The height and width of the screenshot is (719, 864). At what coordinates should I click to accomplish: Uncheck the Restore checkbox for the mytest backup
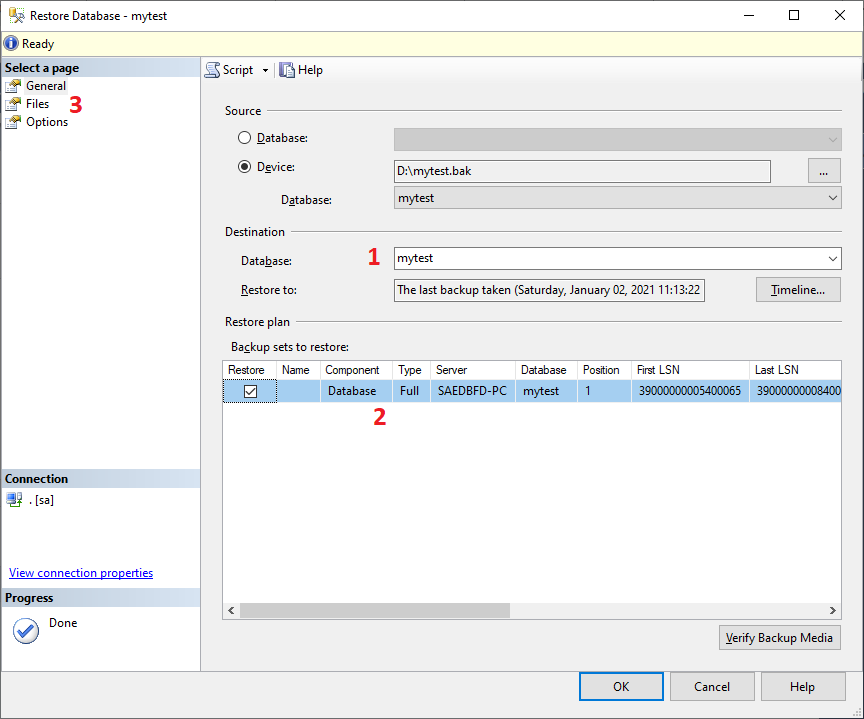[250, 391]
